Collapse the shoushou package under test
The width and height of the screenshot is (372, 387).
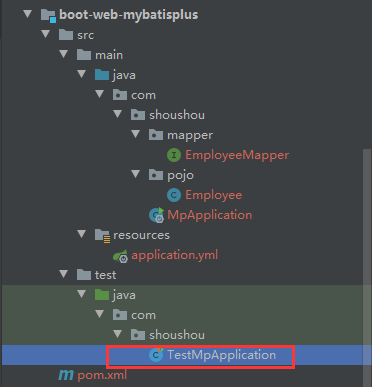pos(118,334)
